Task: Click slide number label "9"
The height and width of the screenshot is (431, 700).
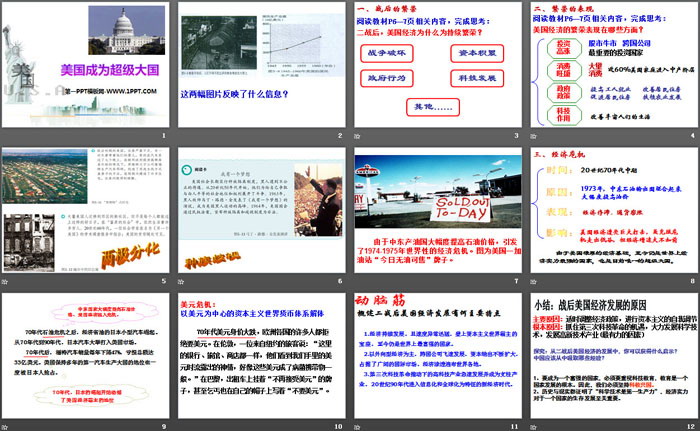Action: click(164, 427)
